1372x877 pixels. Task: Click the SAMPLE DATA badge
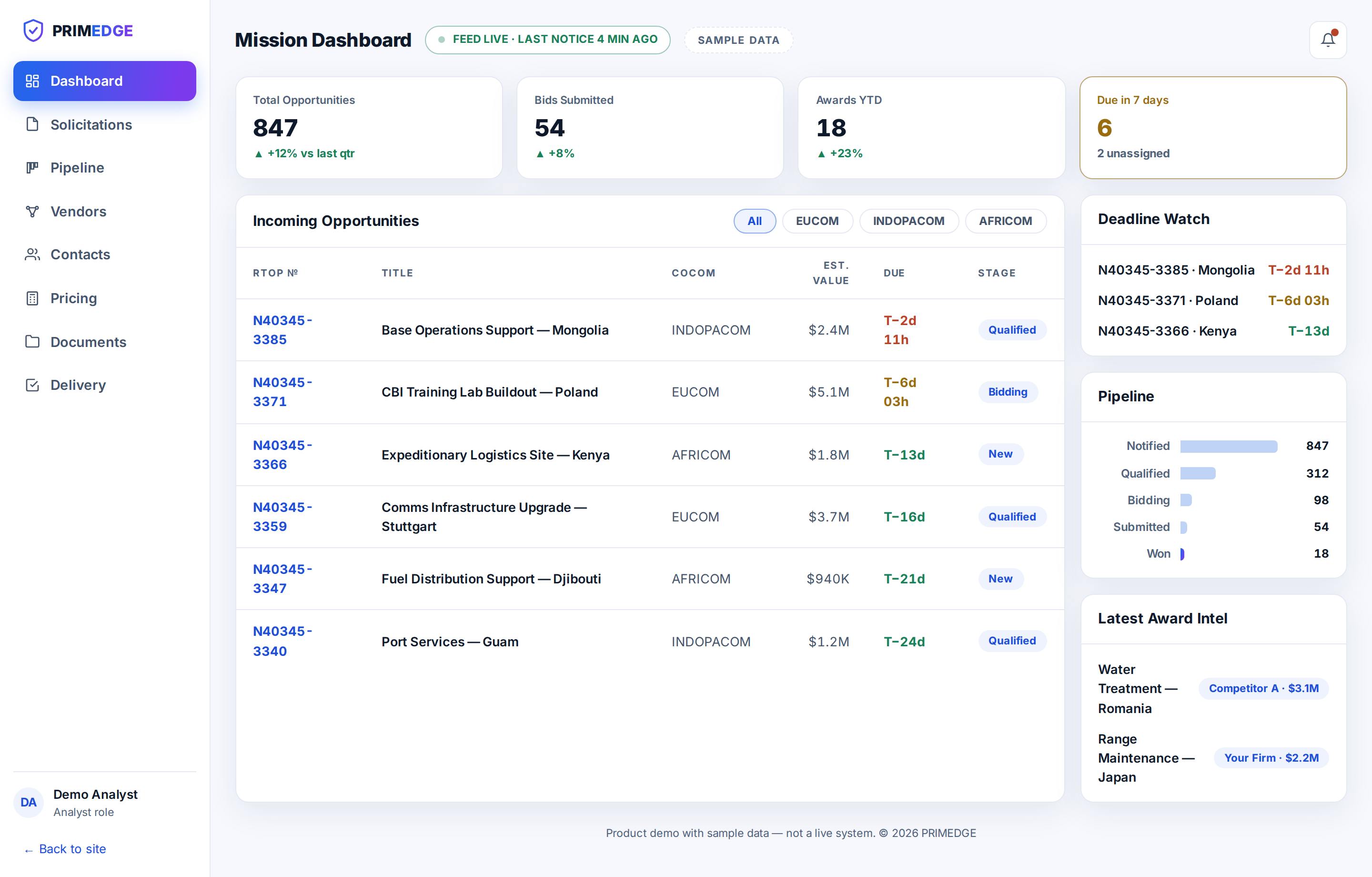738,40
